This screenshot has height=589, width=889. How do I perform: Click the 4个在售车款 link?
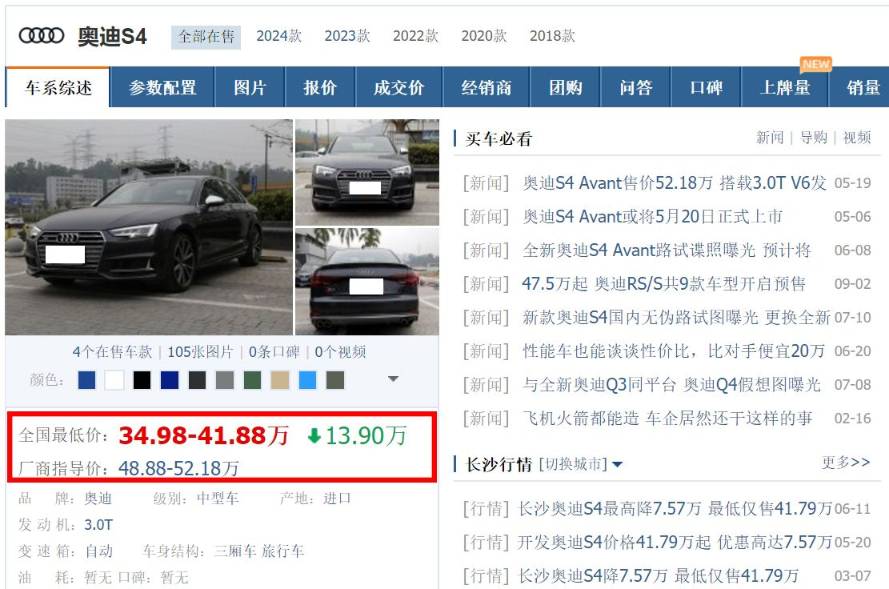[x=112, y=352]
